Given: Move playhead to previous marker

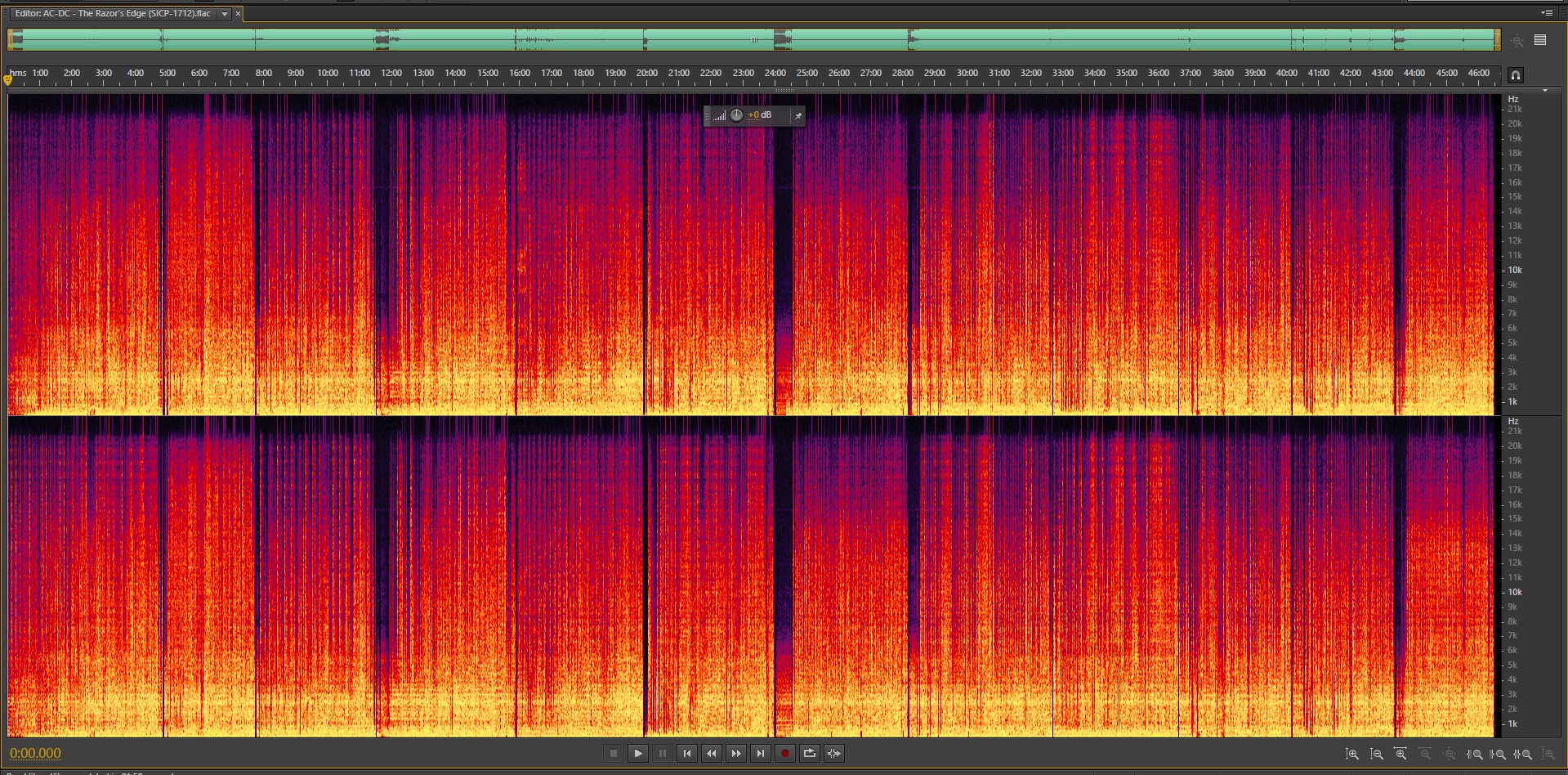Looking at the screenshot, I should (687, 754).
